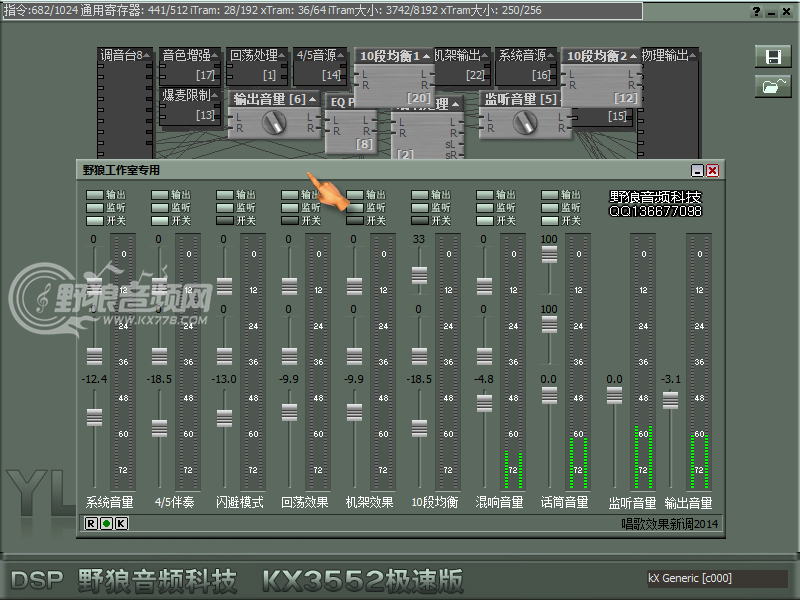This screenshot has height=600, width=800.
Task: Click the 输出音量 [6] rotary knob
Action: pos(273,123)
